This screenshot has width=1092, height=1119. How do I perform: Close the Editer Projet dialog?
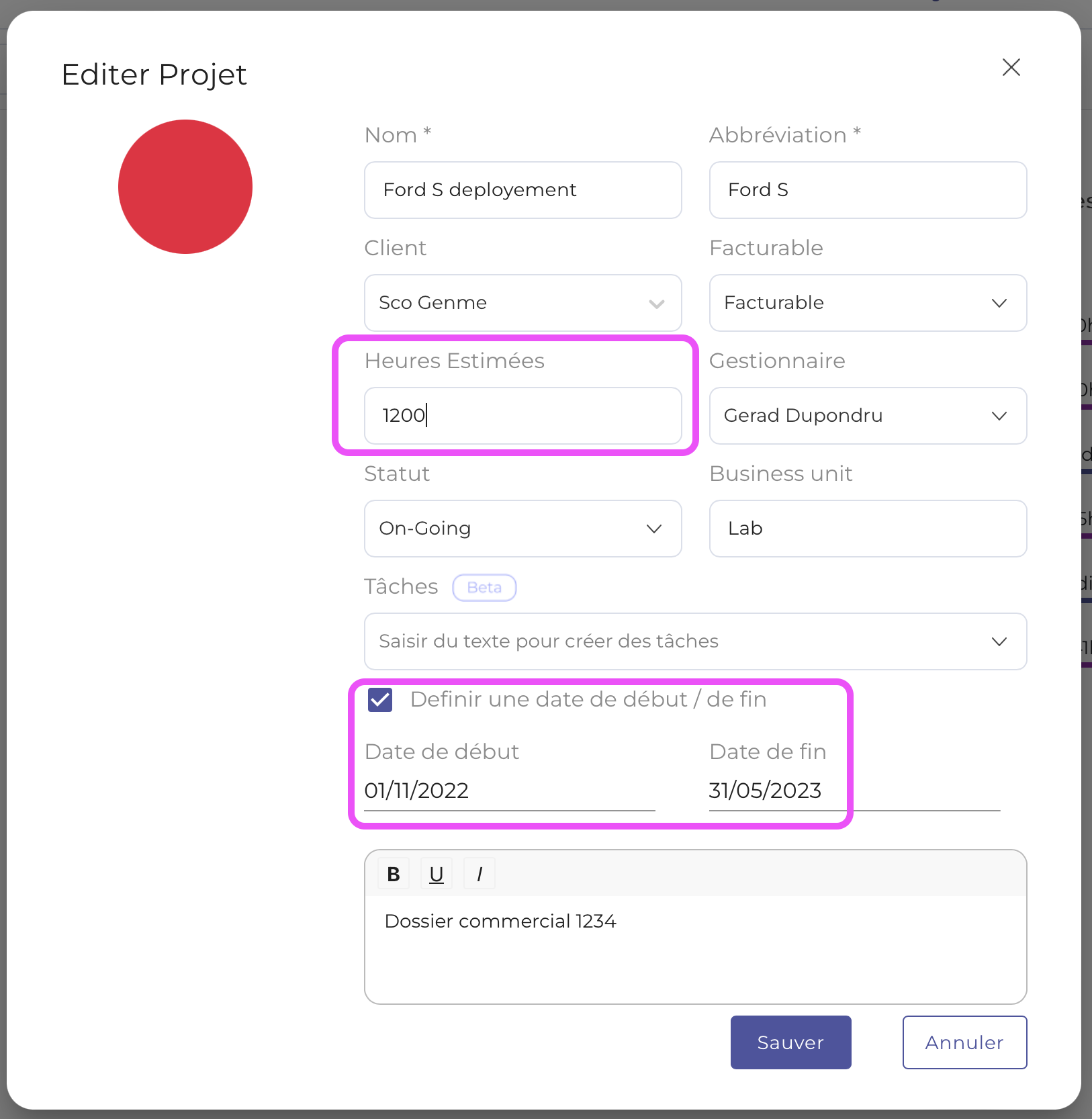1011,67
